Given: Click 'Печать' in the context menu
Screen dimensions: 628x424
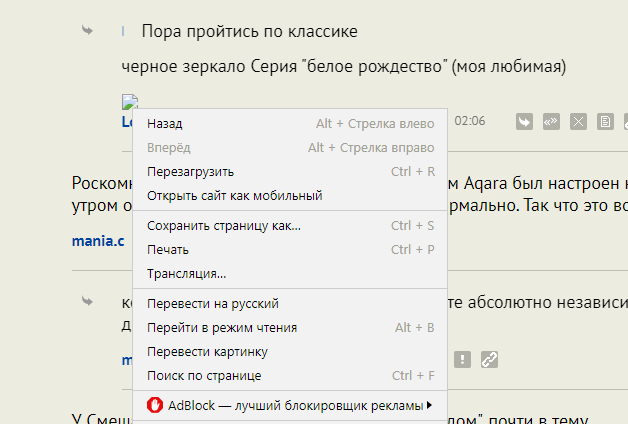Looking at the screenshot, I should click(168, 249).
